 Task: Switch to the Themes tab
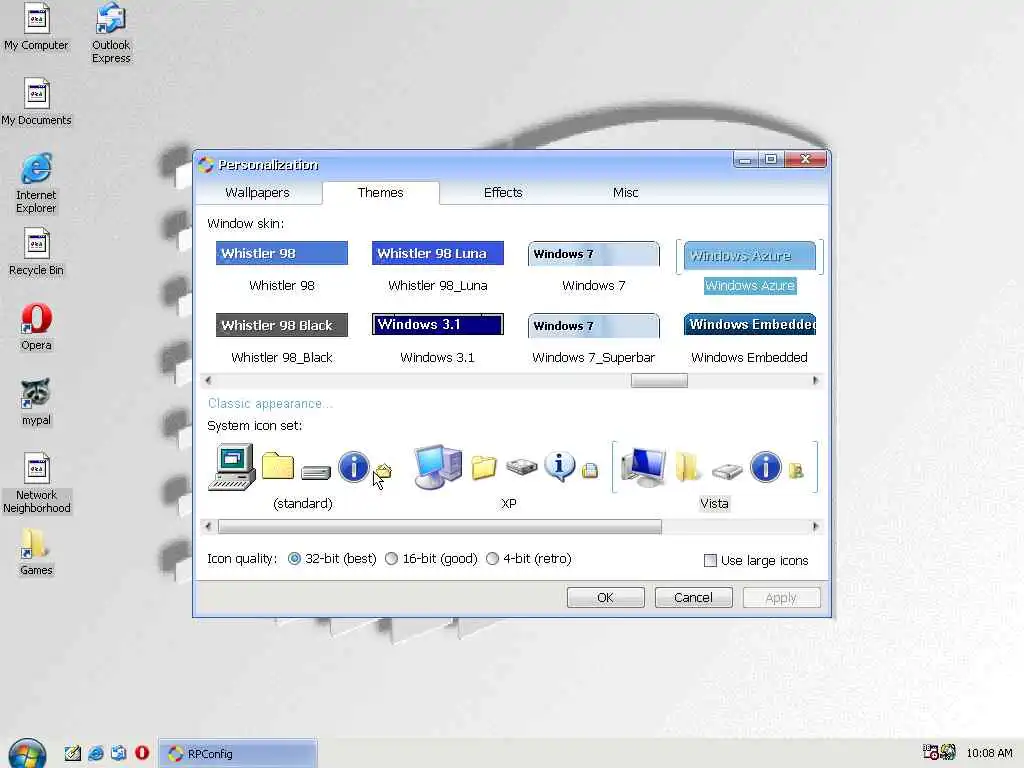coord(381,193)
